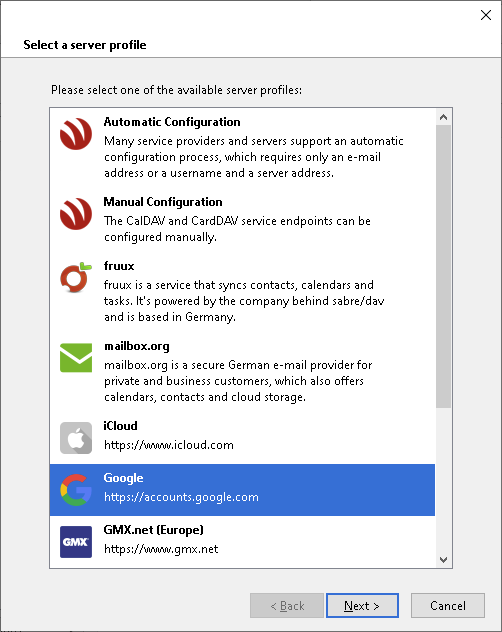Image resolution: width=502 pixels, height=632 pixels.
Task: Select the fruux apple-shaped icon
Action: tap(76, 278)
